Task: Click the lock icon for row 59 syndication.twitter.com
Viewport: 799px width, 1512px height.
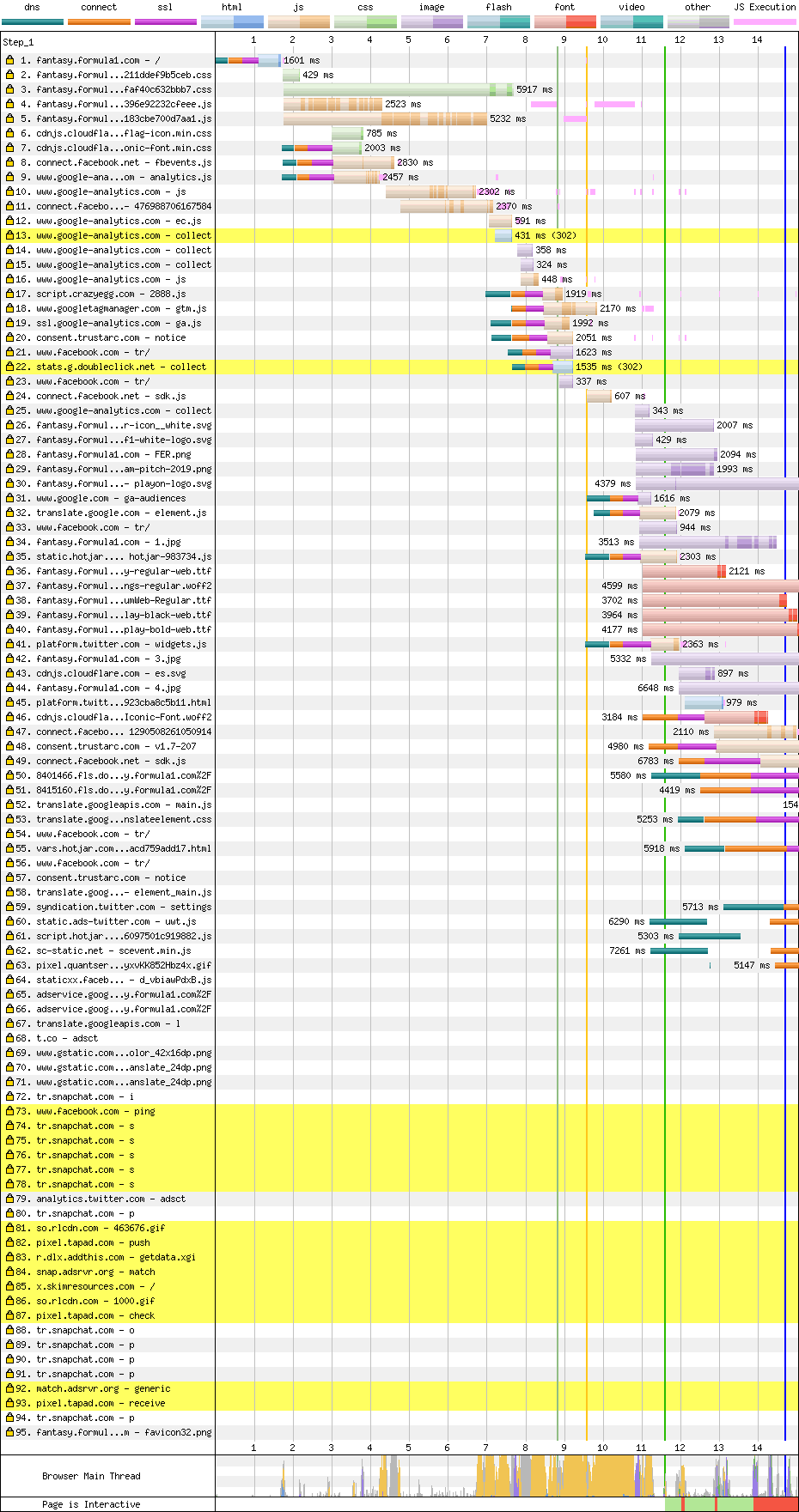Action: tap(10, 907)
